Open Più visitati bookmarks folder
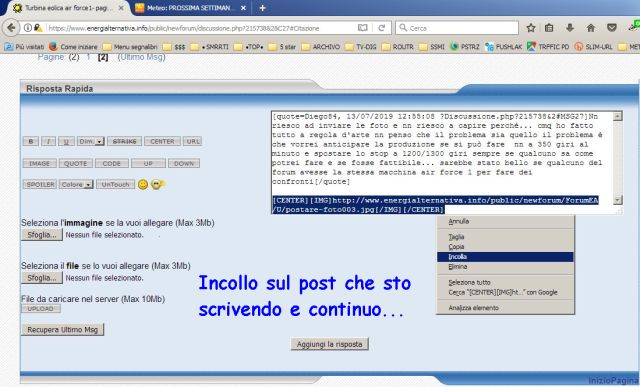 (x=24, y=47)
